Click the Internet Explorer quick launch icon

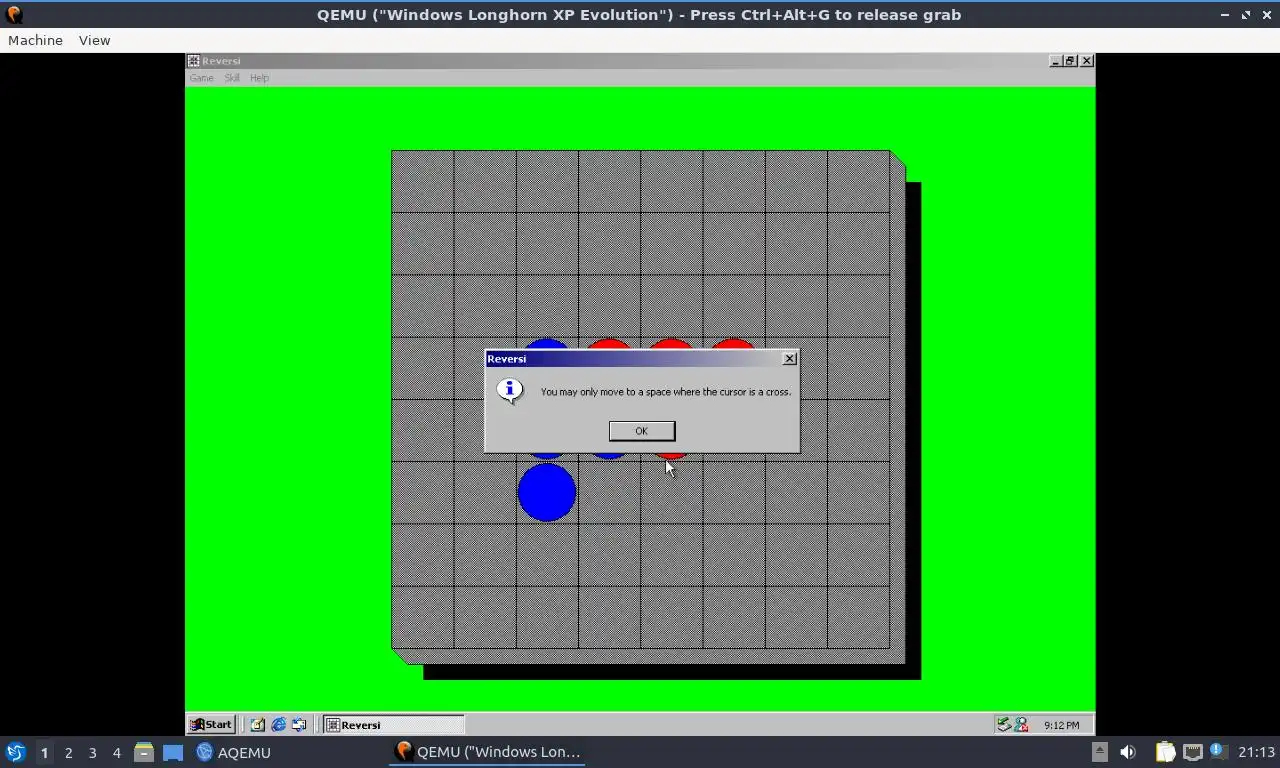pos(278,725)
